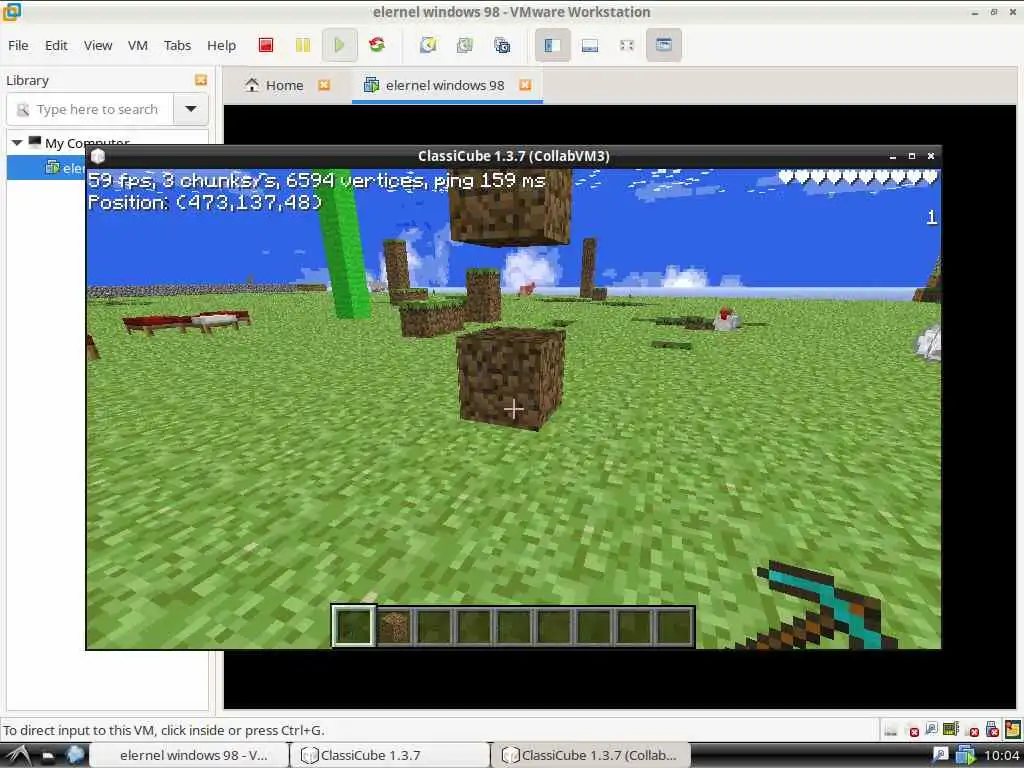Image resolution: width=1024 pixels, height=768 pixels.
Task: Open the Tabs menu
Action: pos(177,45)
